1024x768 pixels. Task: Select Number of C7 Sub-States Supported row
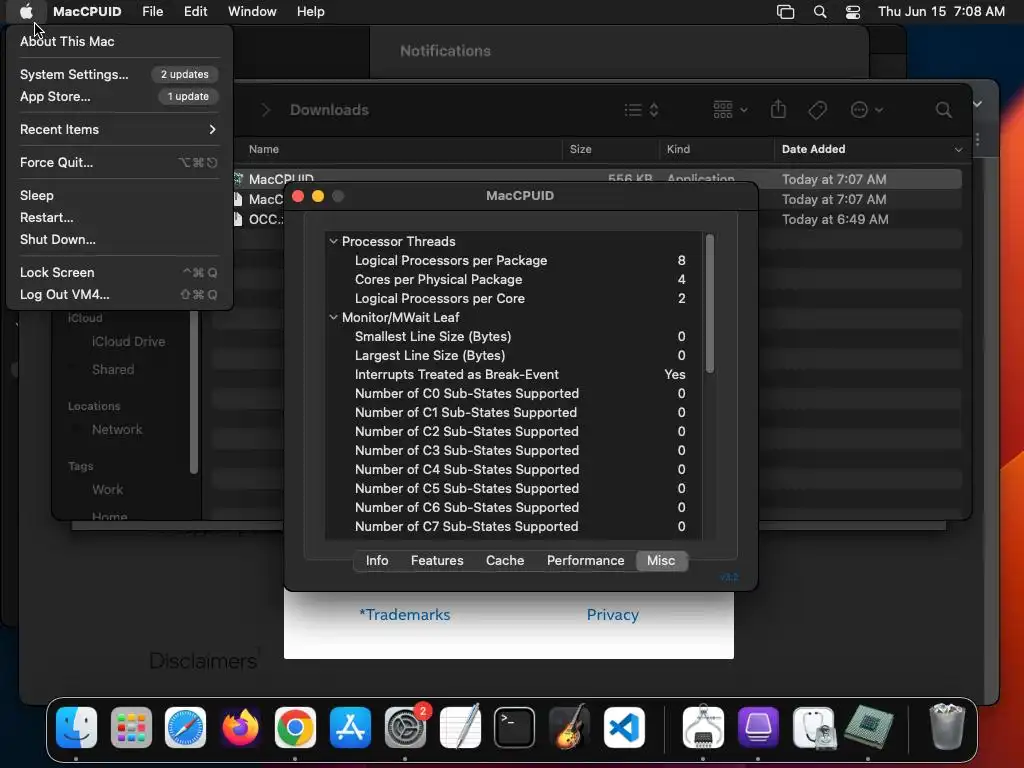(x=514, y=526)
